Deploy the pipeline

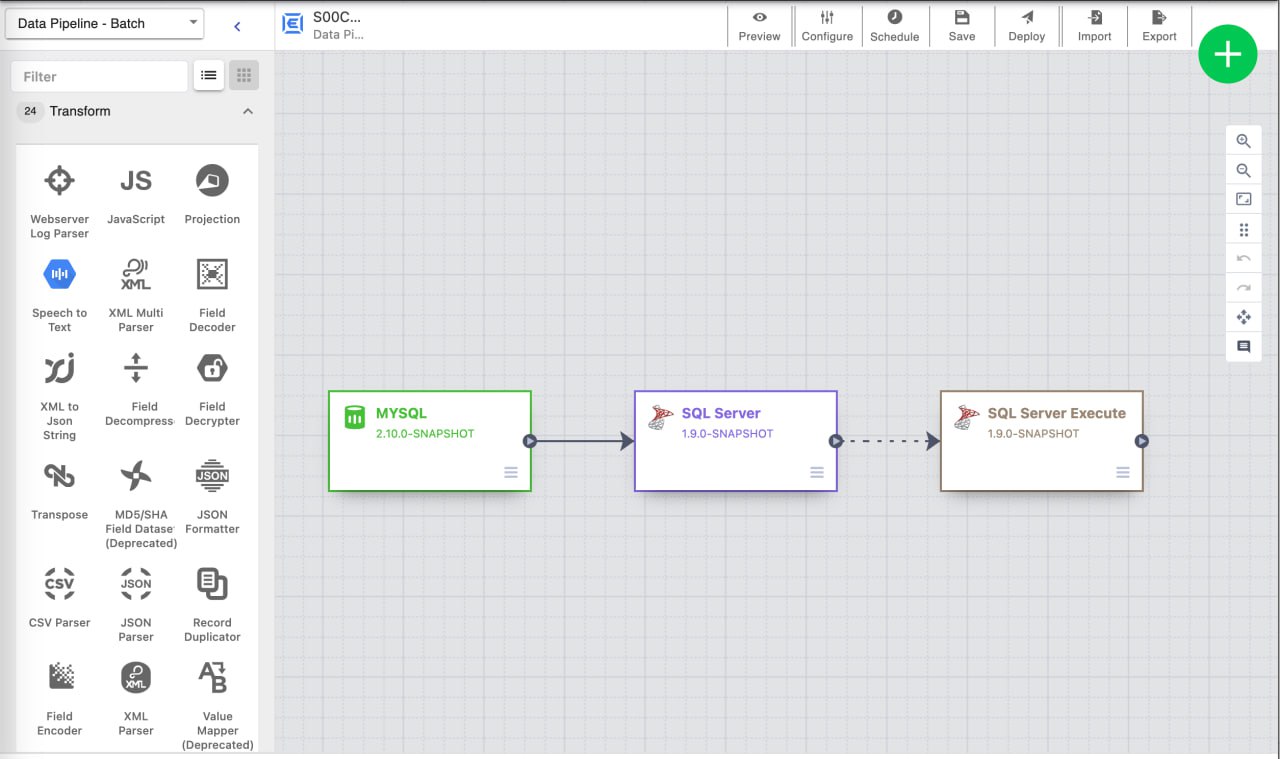[x=1027, y=26]
